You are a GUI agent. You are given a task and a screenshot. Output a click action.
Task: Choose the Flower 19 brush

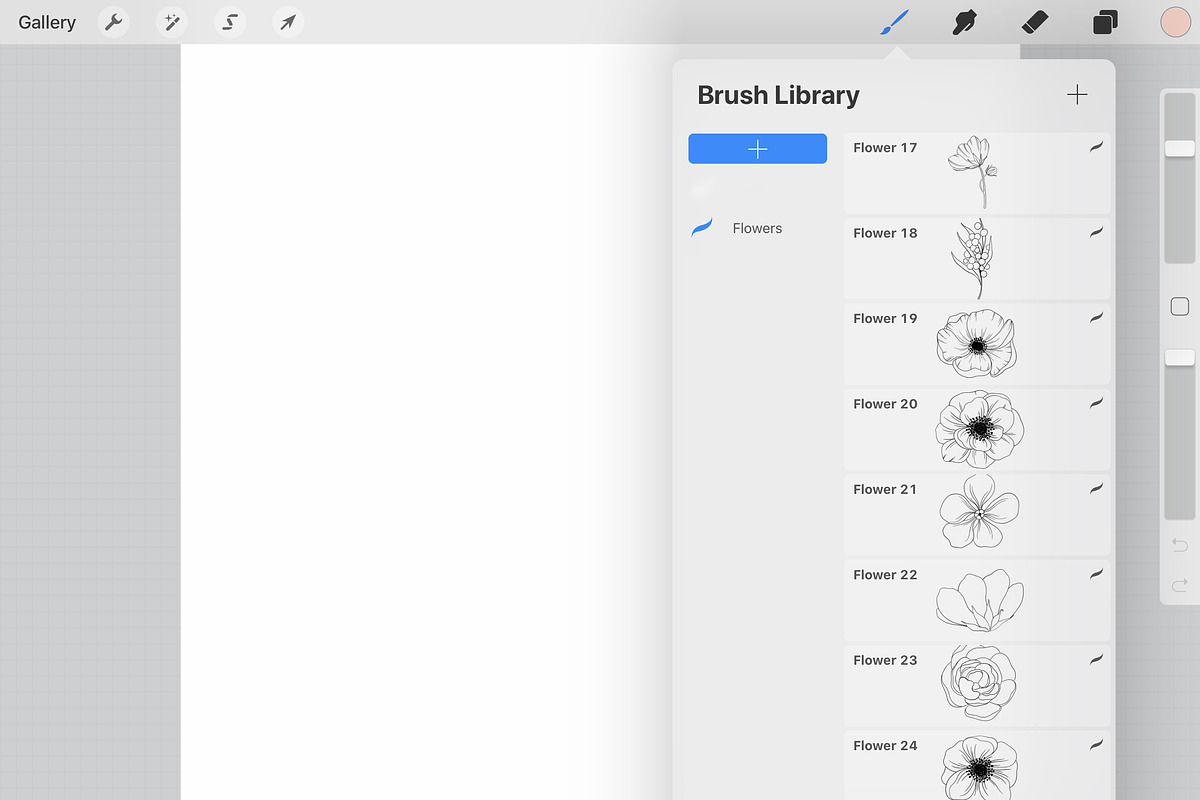[977, 343]
